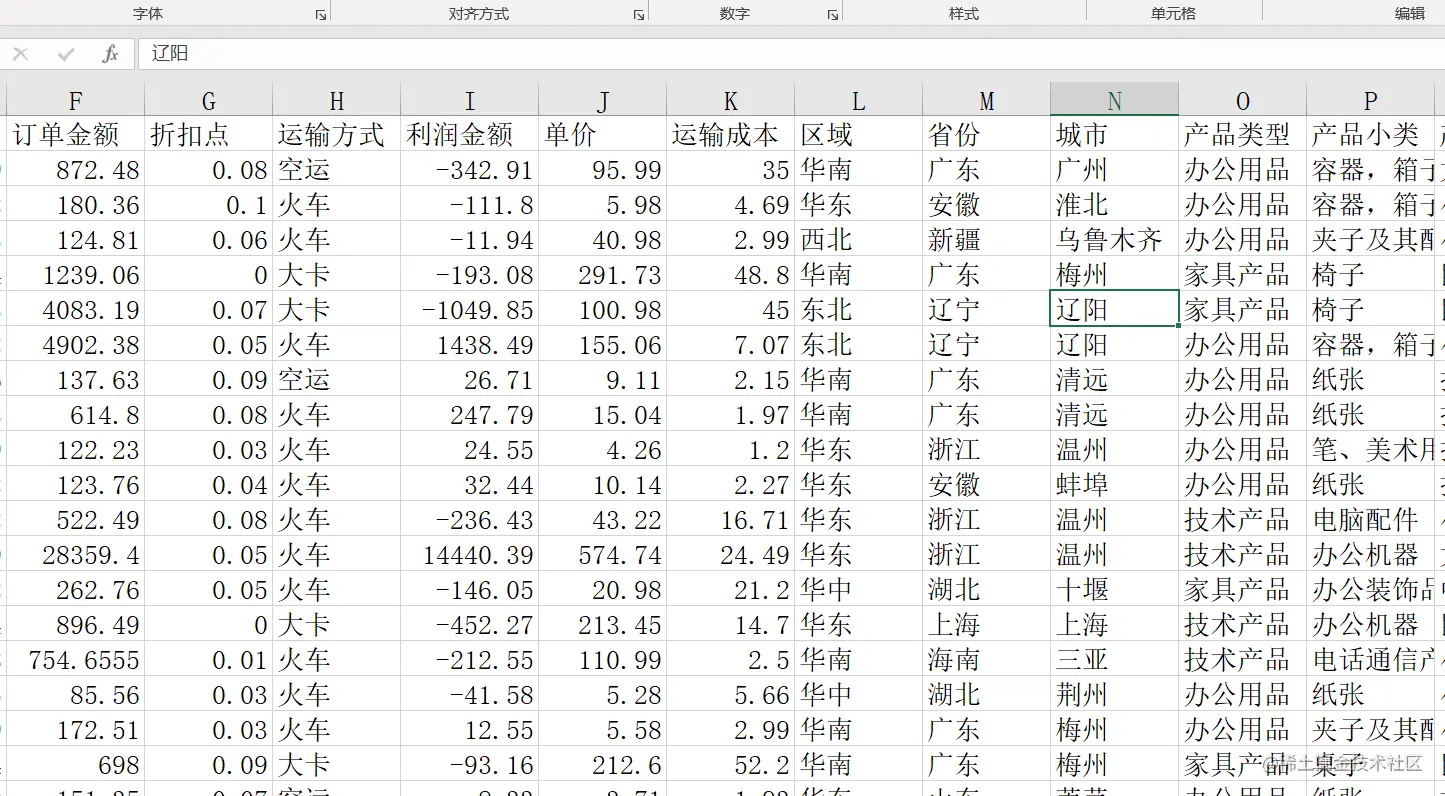Screen dimensions: 1445x796
Task: Click the Insert Function (fx) icon
Action: tap(108, 54)
